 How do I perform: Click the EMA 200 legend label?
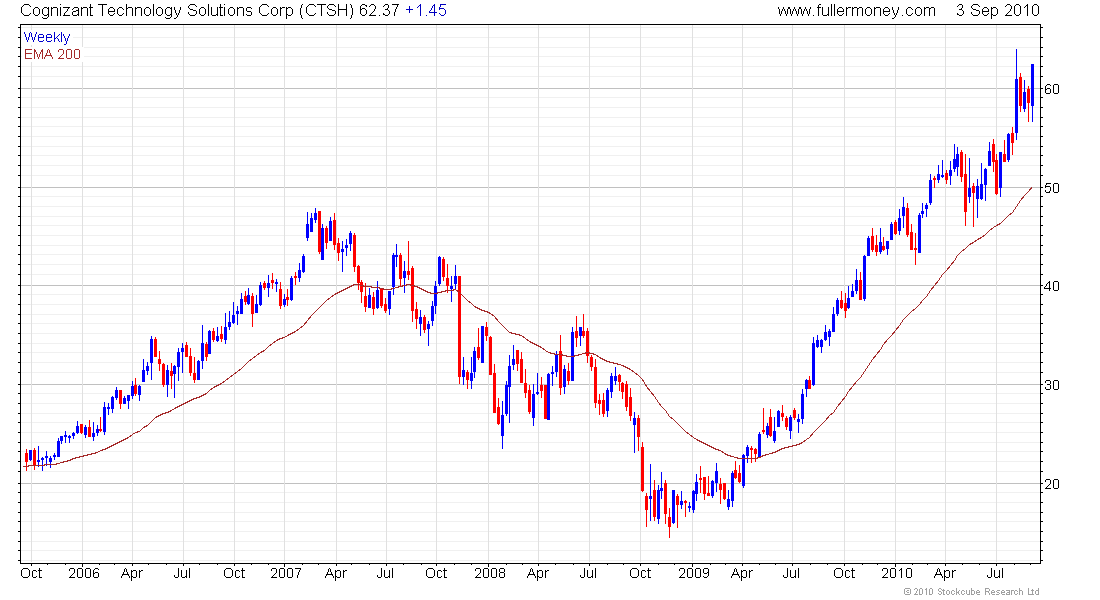click(53, 54)
